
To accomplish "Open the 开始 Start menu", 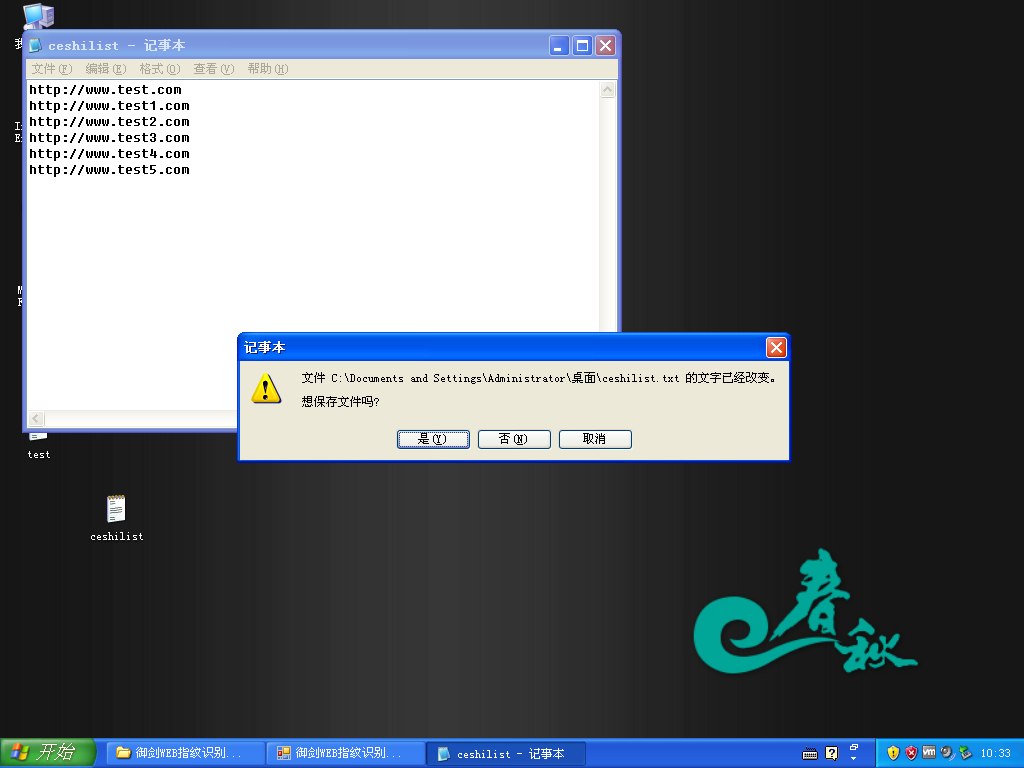I will pyautogui.click(x=48, y=753).
